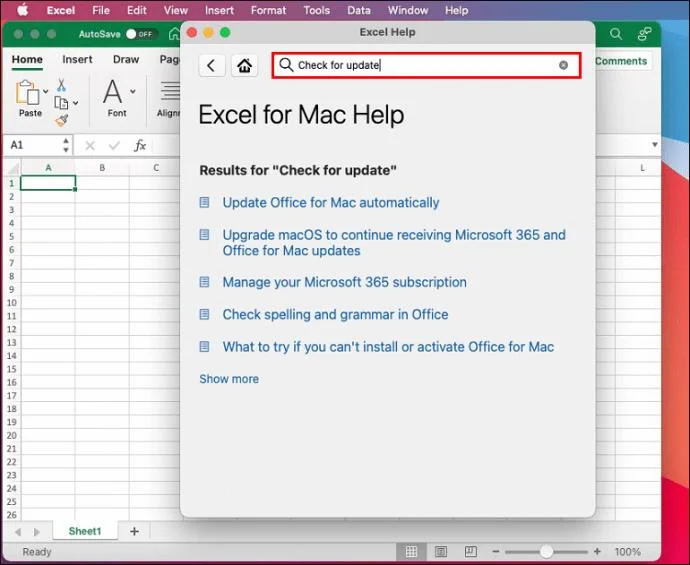Click the fx insert function icon
Viewport: 690px width, 565px height.
(x=139, y=145)
